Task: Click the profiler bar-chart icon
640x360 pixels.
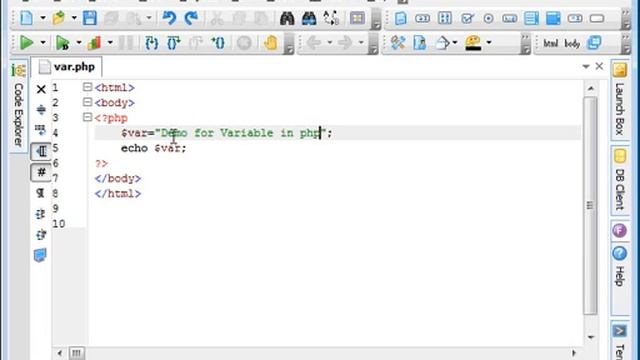Action: pos(94,42)
